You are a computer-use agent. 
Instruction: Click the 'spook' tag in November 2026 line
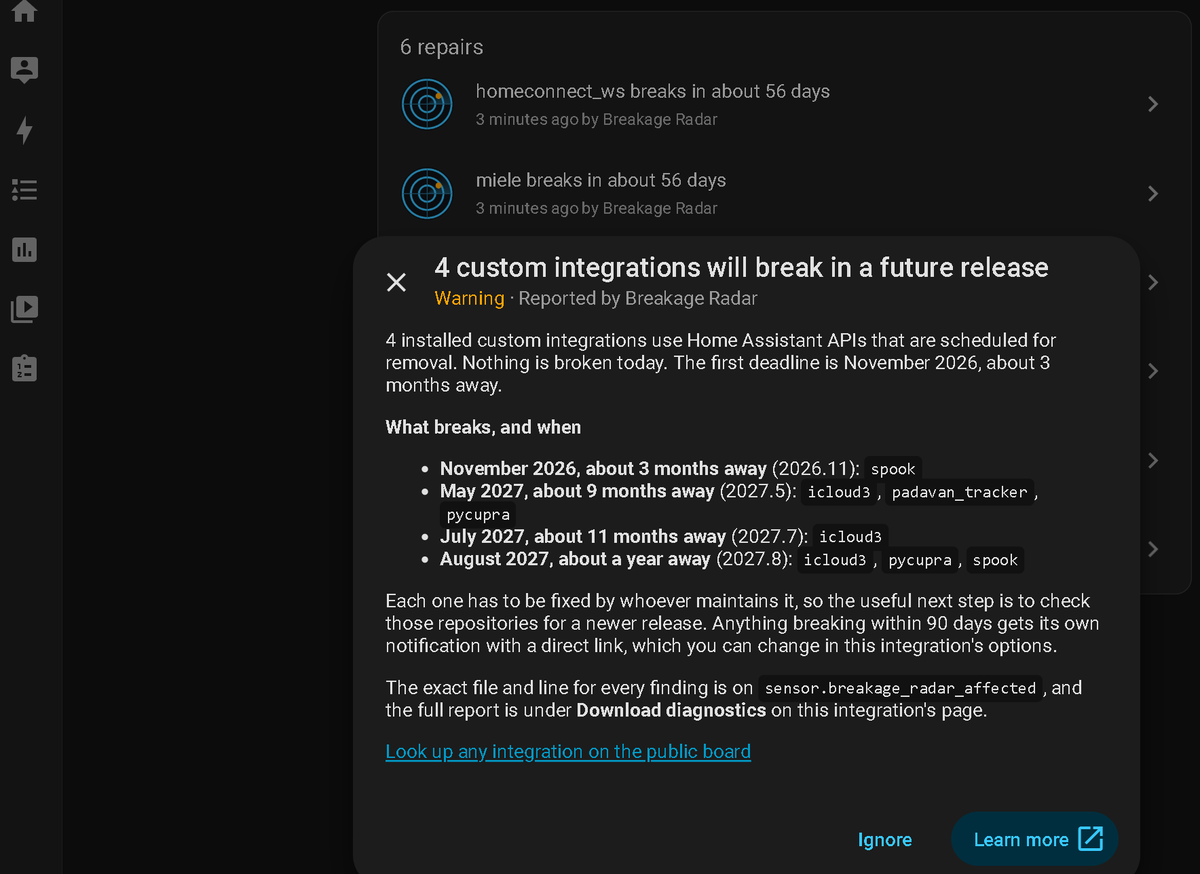click(x=893, y=469)
